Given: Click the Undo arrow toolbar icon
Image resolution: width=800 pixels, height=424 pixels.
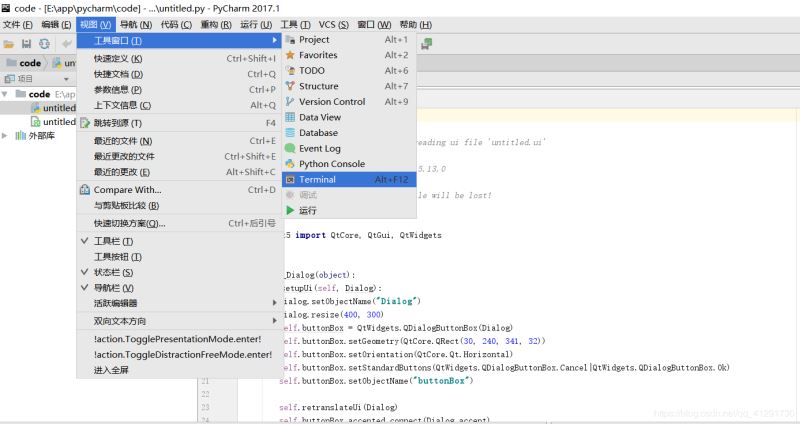Looking at the screenshot, I should click(x=66, y=44).
